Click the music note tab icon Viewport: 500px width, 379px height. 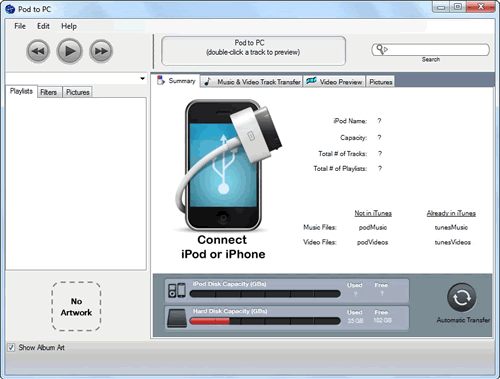[208, 81]
